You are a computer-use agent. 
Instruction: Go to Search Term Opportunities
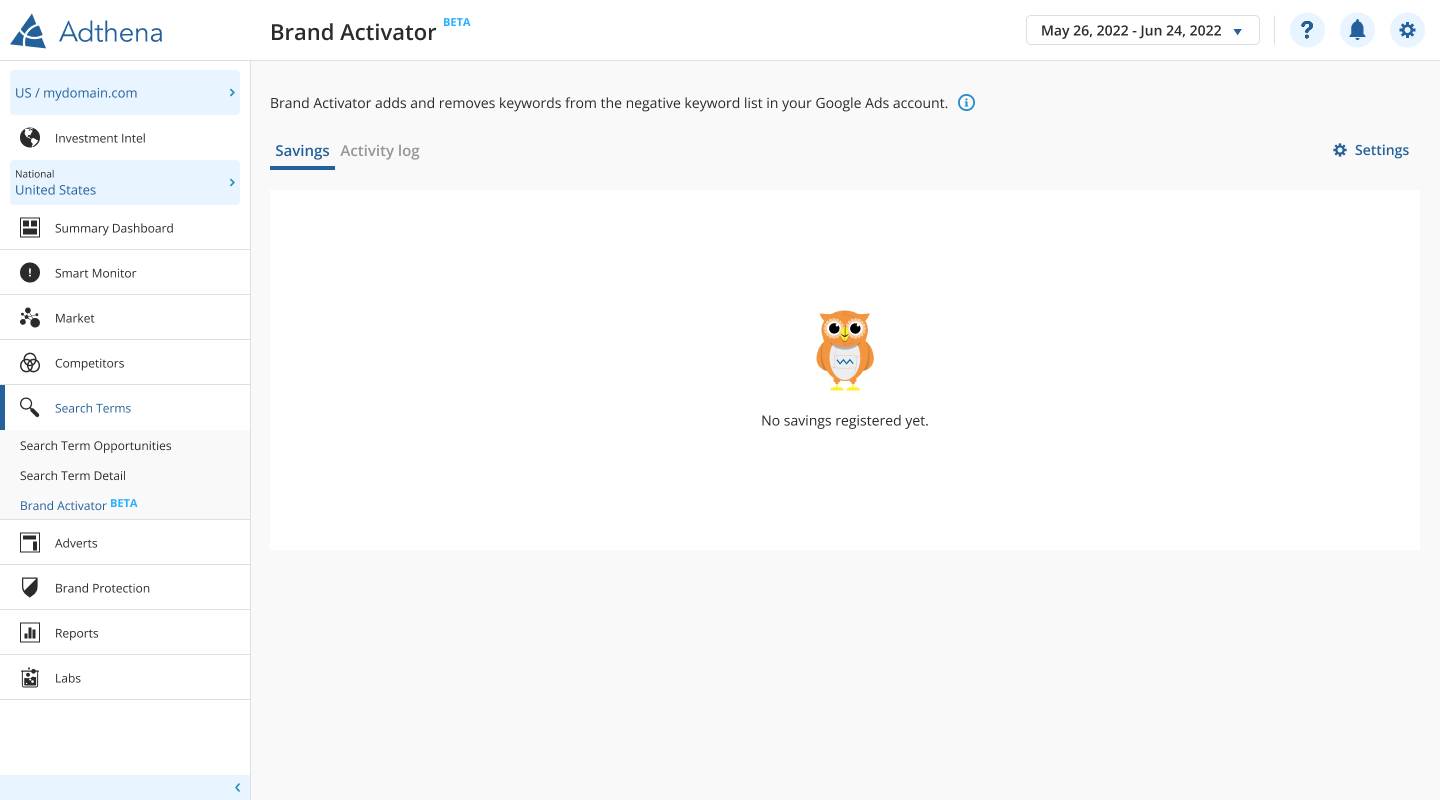pos(96,446)
